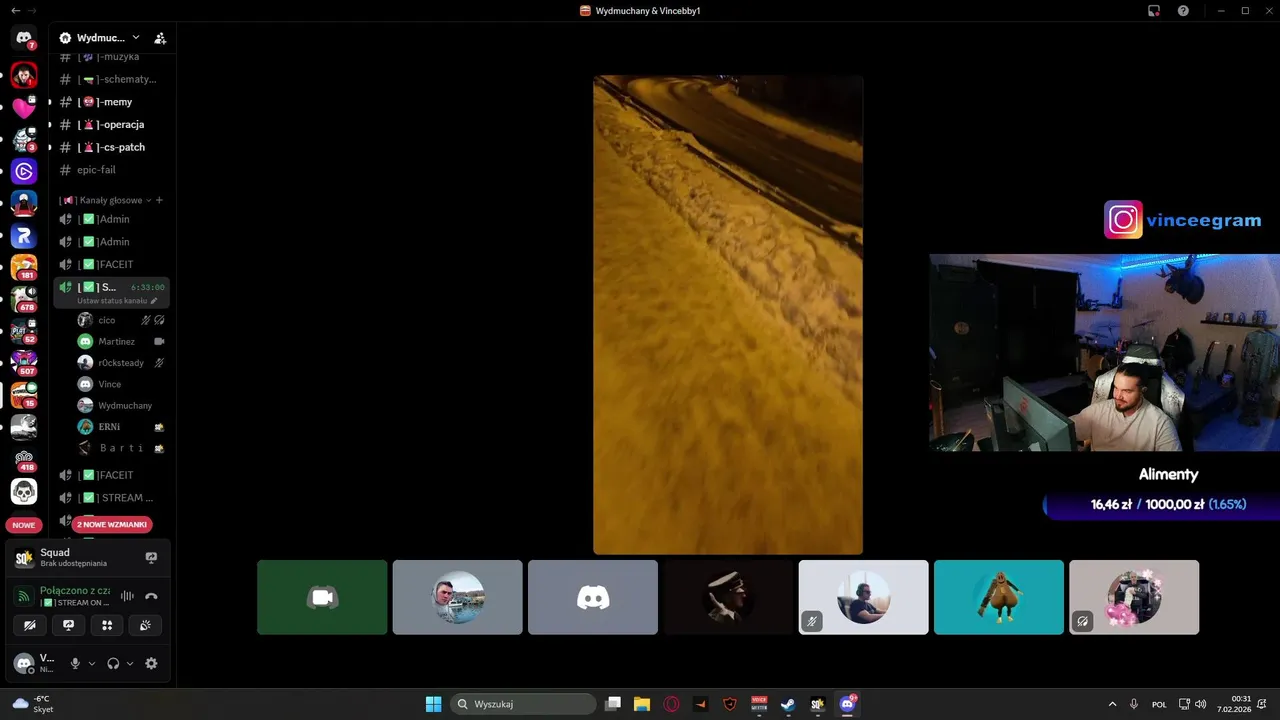Create a voice channel with plus icon
1280x720 pixels.
coord(159,200)
